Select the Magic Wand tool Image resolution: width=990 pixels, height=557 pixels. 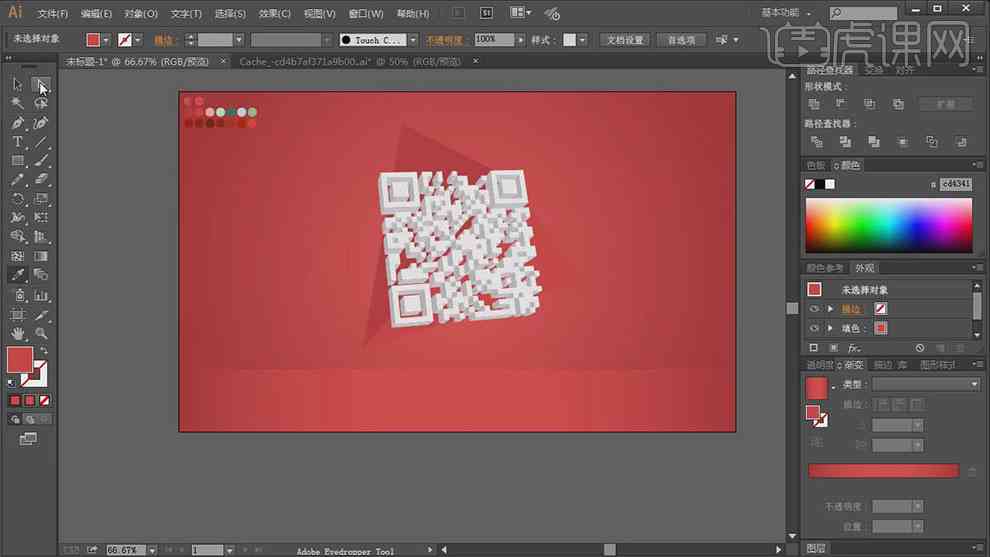(17, 103)
